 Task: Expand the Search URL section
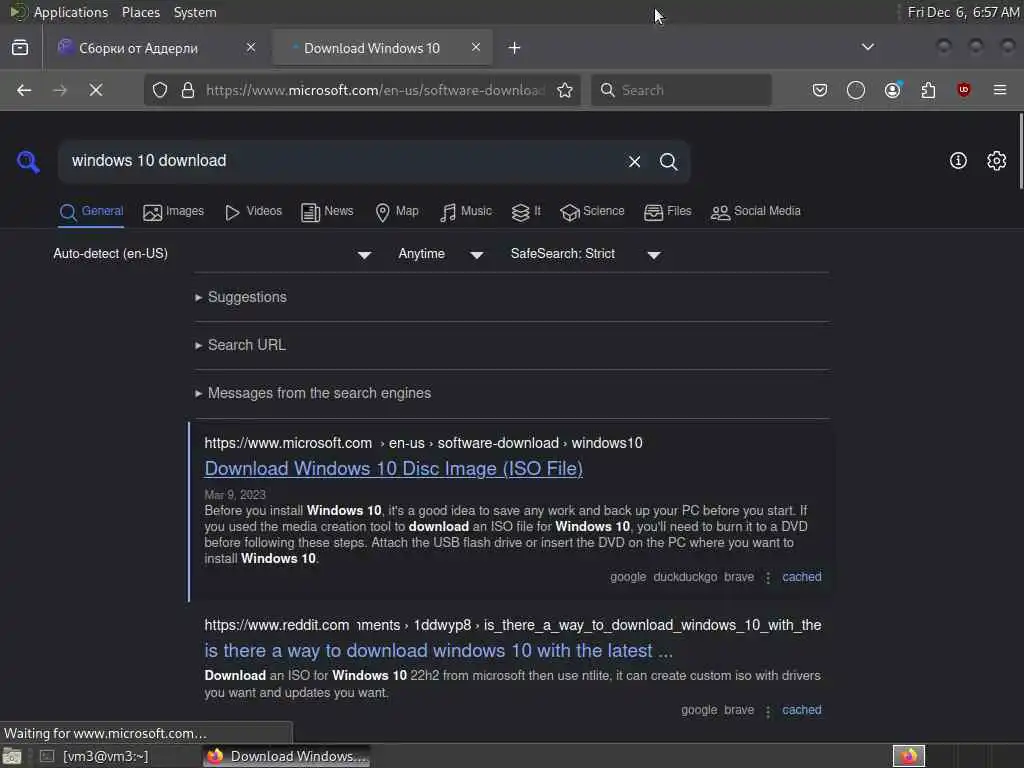click(x=240, y=345)
